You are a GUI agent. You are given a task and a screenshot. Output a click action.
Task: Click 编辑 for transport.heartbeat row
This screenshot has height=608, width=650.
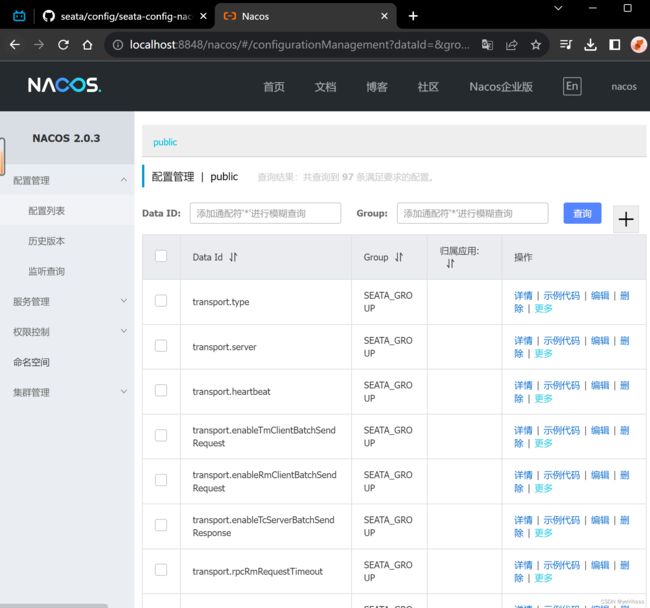coord(600,385)
